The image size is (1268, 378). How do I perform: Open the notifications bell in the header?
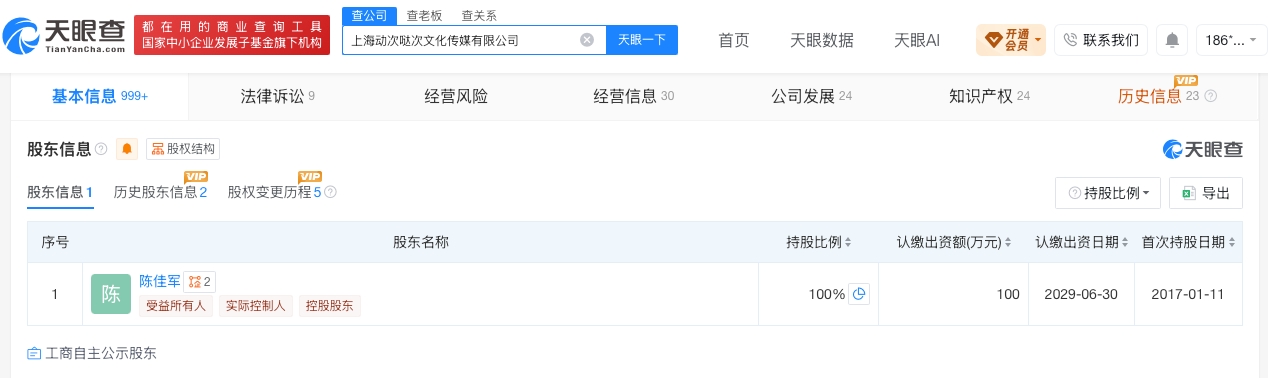pyautogui.click(x=1172, y=40)
